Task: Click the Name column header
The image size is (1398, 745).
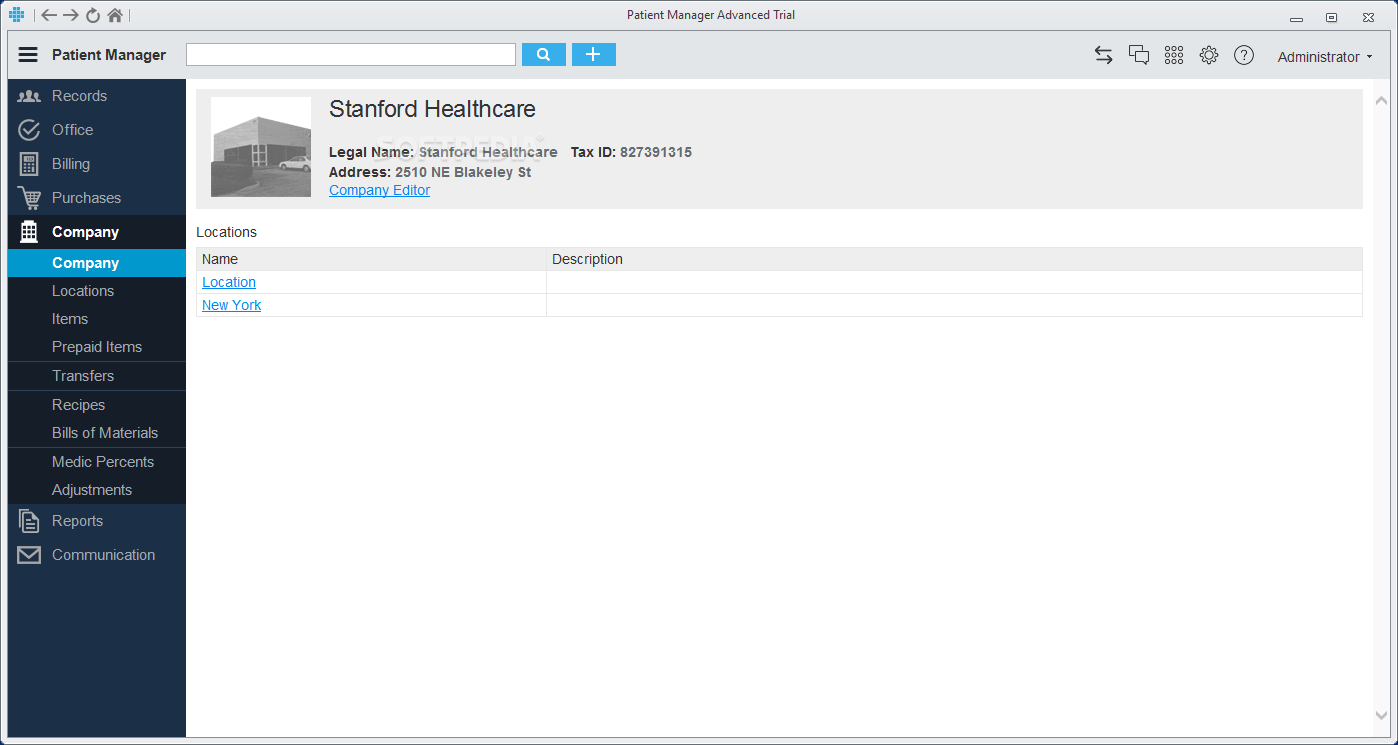Action: [x=371, y=259]
